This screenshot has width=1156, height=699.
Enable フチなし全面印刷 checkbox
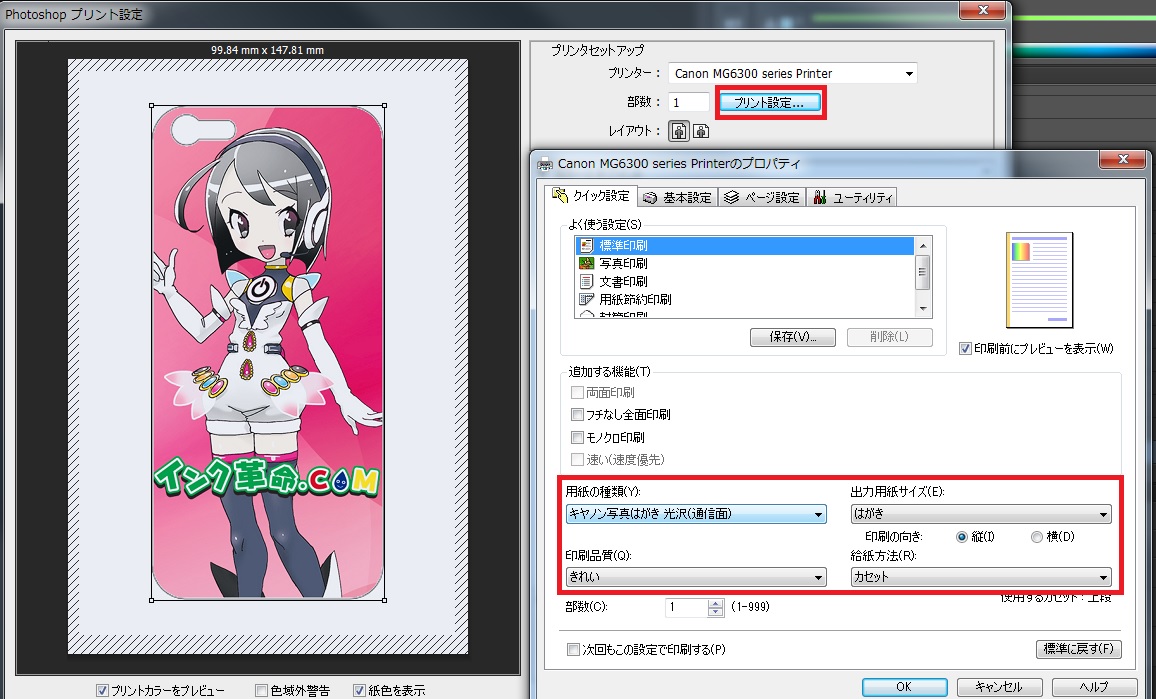(x=577, y=415)
